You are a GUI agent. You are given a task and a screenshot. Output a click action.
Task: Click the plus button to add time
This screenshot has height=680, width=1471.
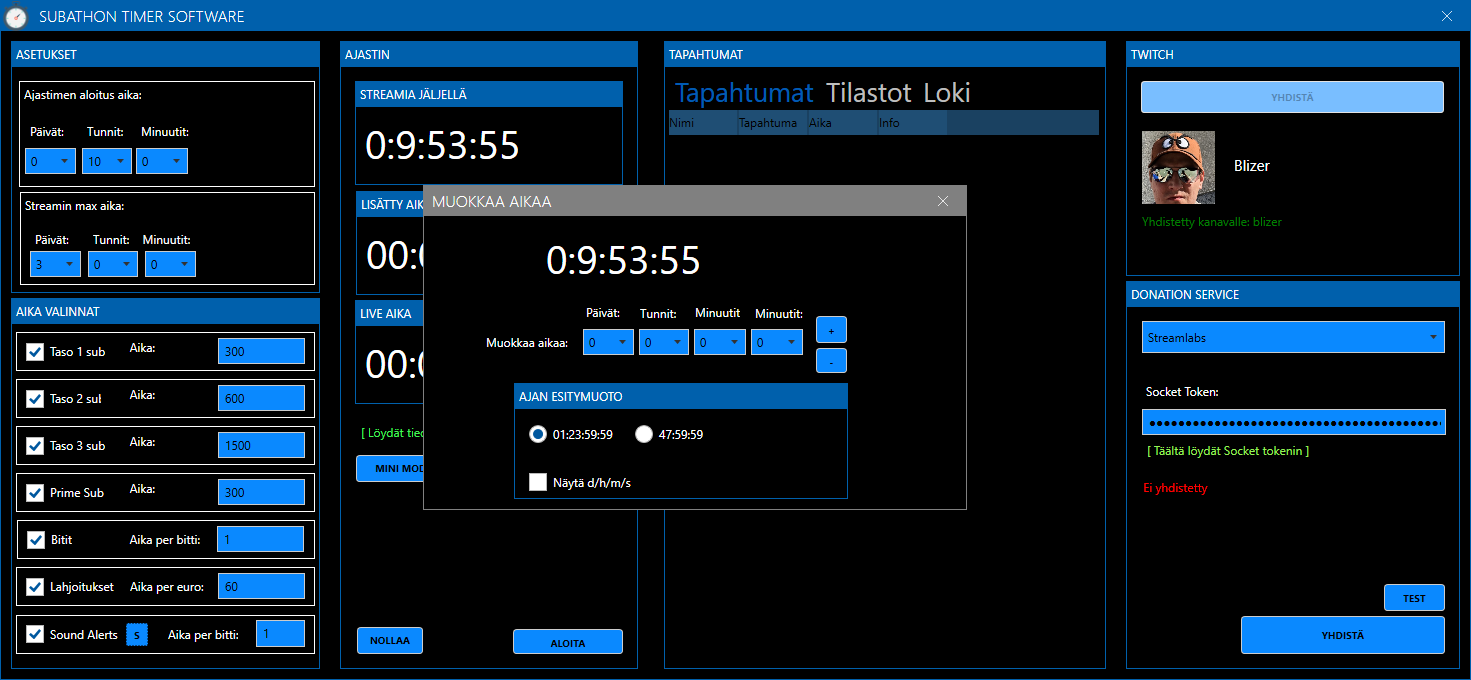coord(831,330)
